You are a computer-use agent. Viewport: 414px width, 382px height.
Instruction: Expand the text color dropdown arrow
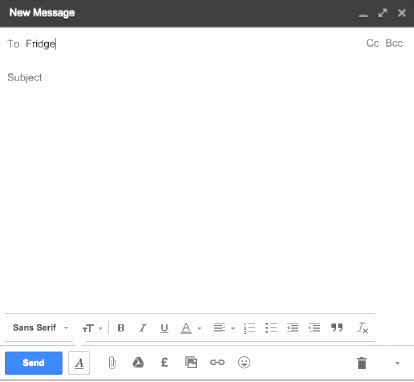[x=199, y=328]
